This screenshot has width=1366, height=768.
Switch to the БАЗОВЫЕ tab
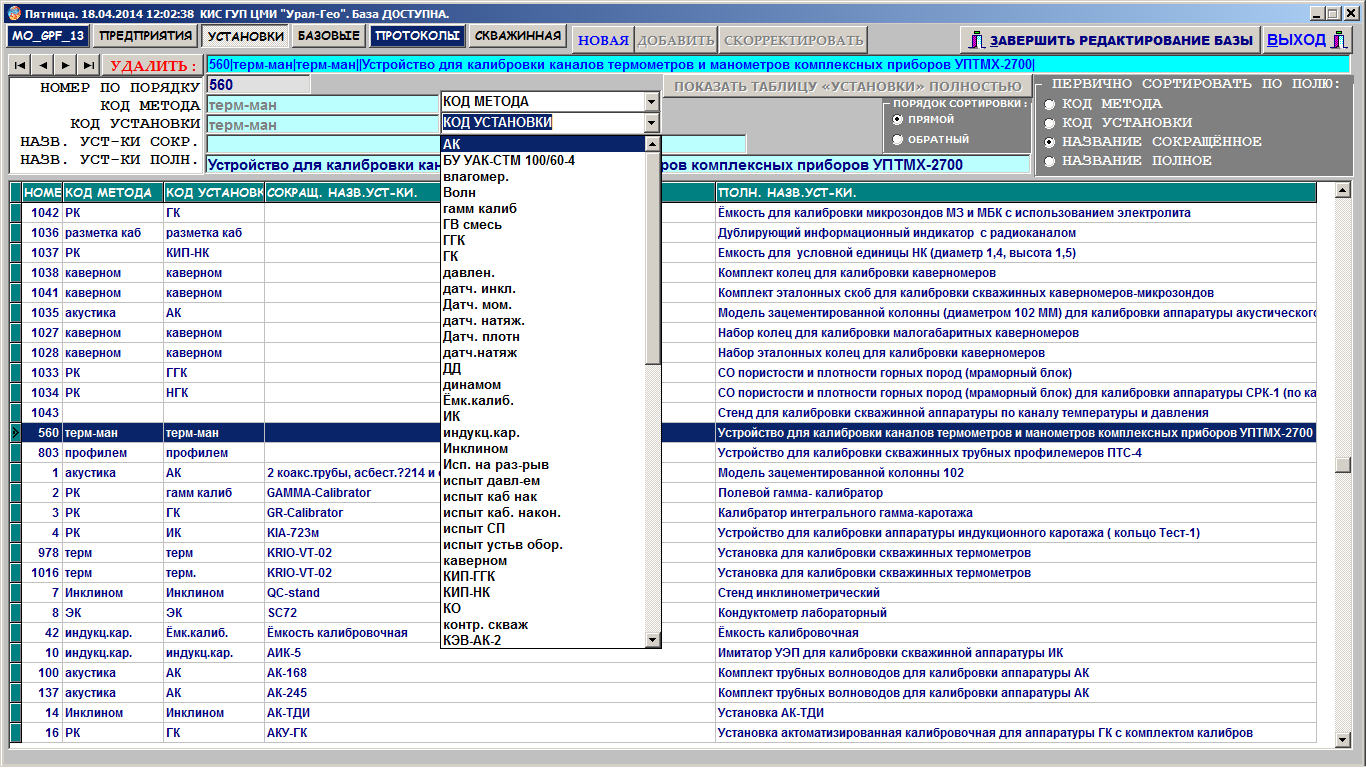[x=329, y=36]
